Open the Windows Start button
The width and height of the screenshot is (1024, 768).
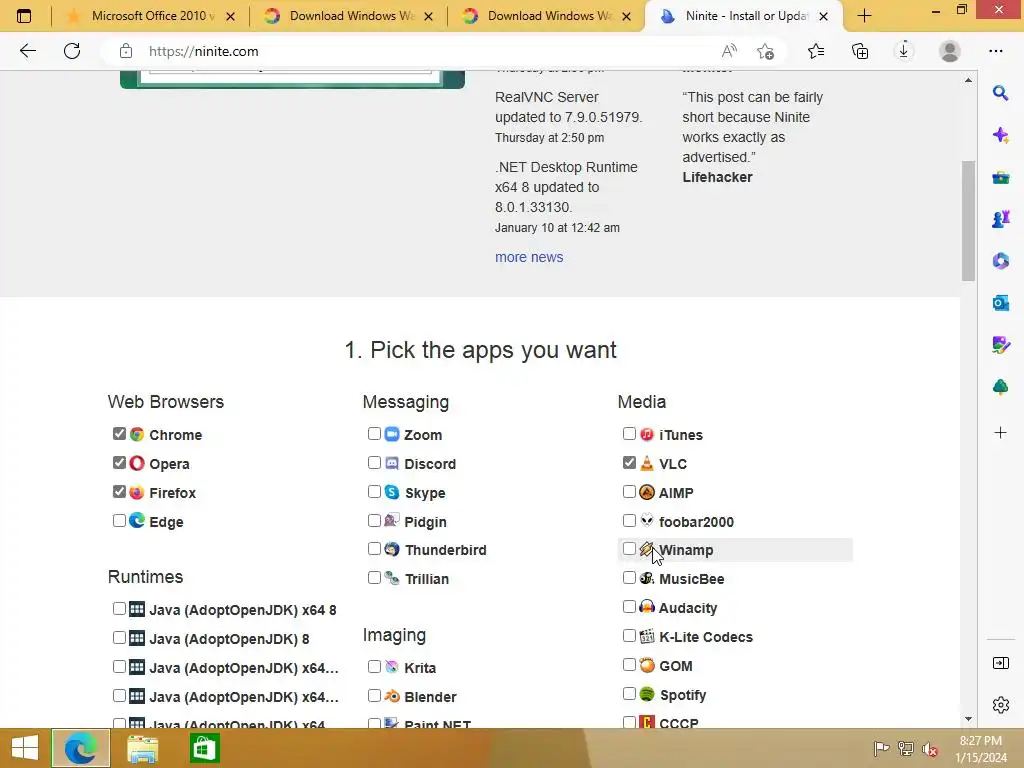[25, 748]
